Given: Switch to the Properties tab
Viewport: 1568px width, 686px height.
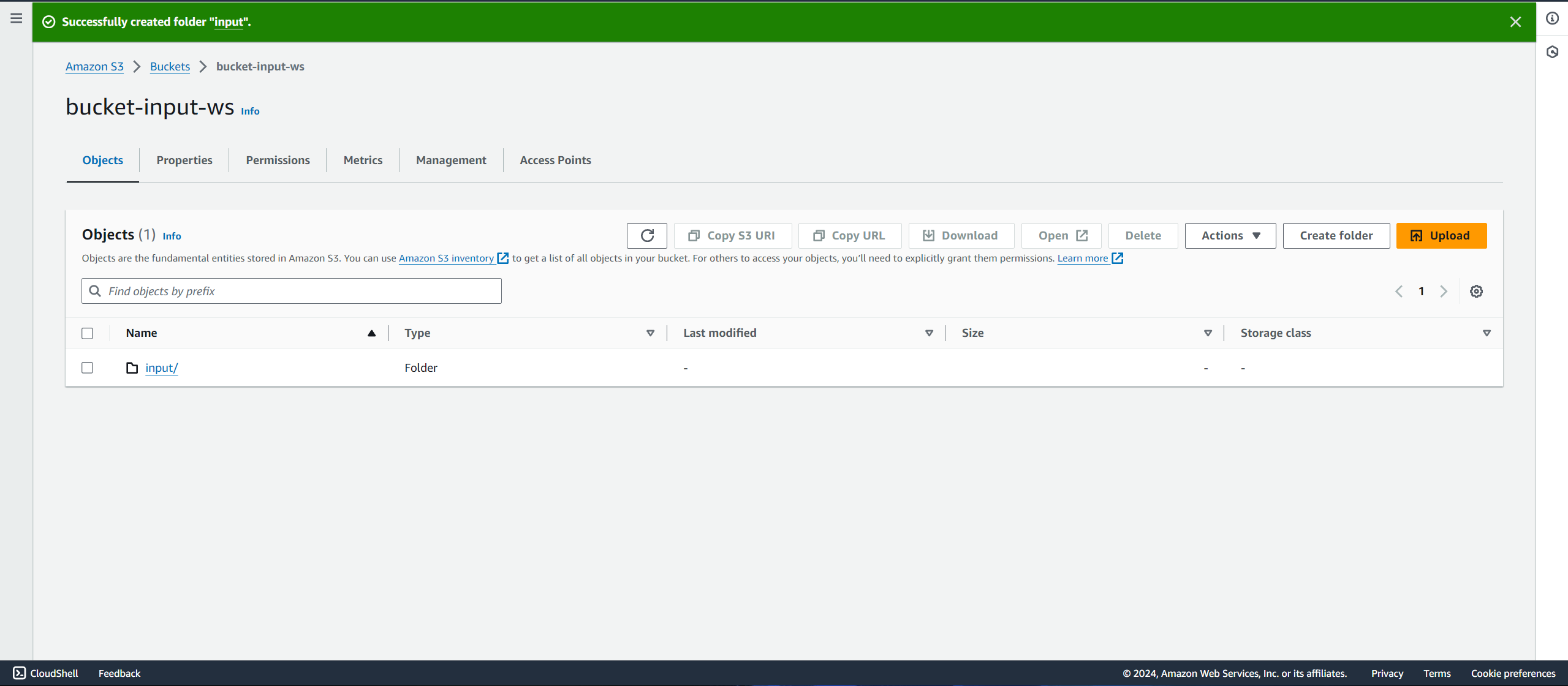Looking at the screenshot, I should (x=184, y=160).
